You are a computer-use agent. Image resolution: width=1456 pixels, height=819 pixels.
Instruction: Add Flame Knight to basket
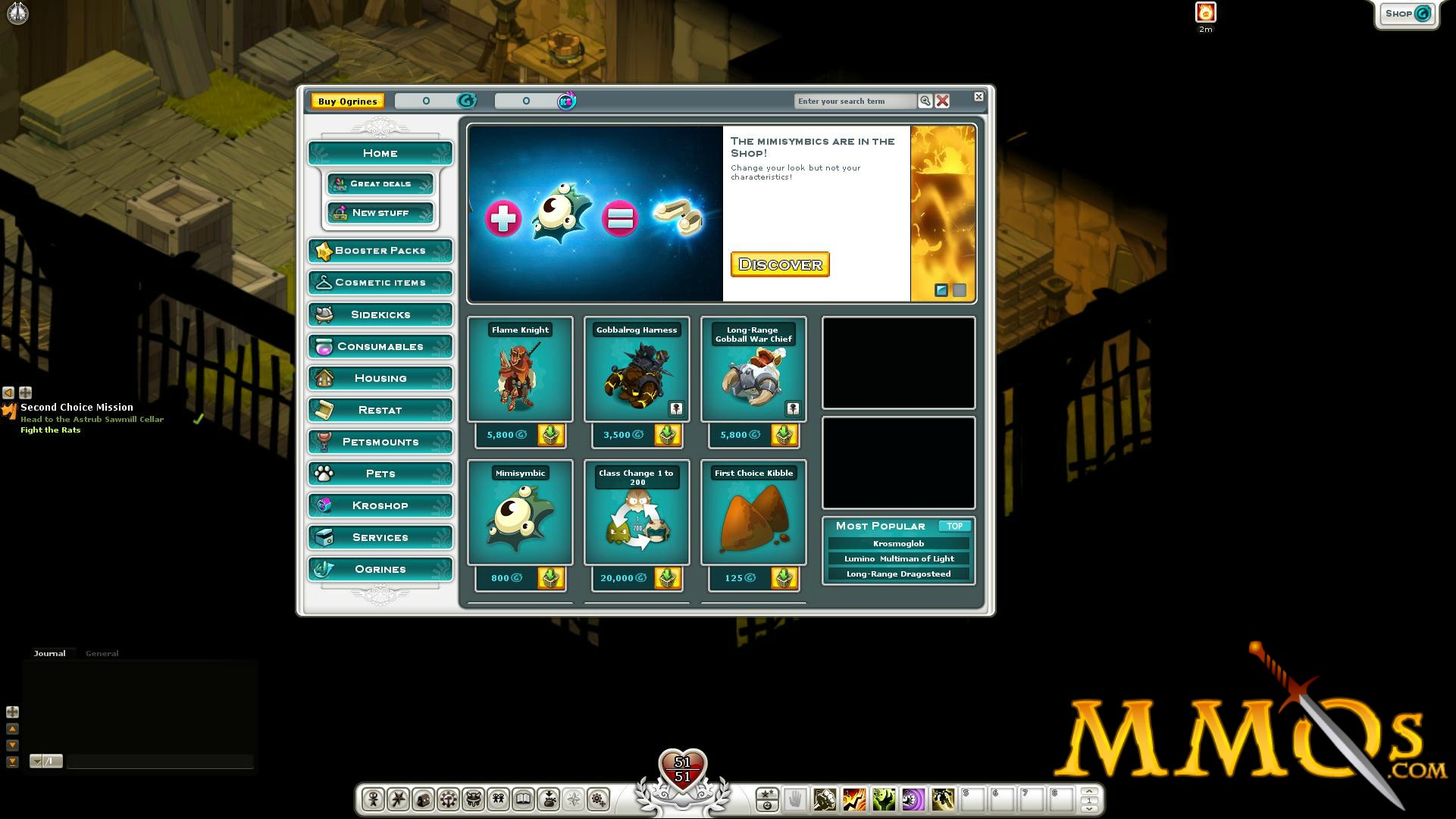coord(551,435)
